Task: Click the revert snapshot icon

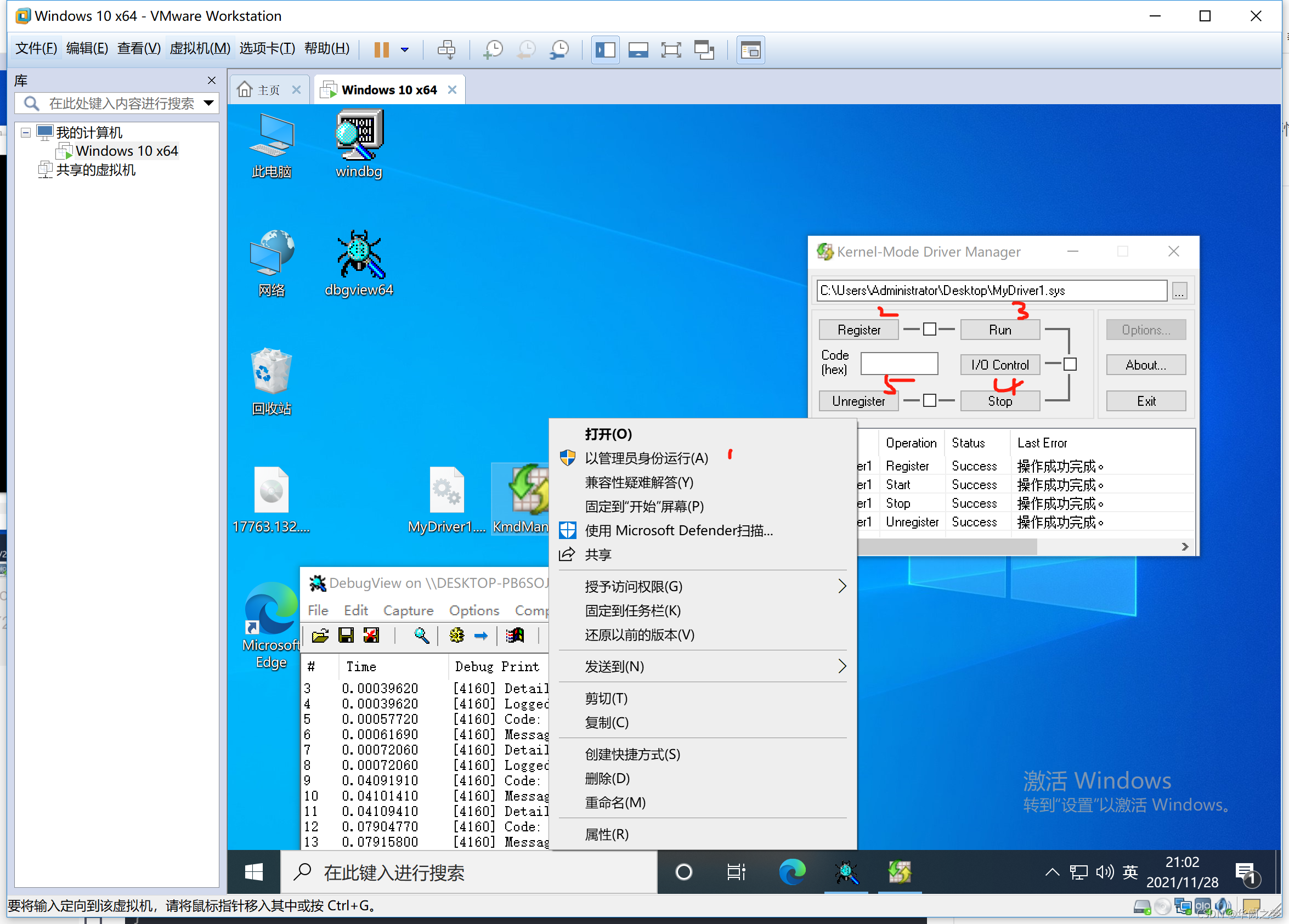Action: (526, 50)
